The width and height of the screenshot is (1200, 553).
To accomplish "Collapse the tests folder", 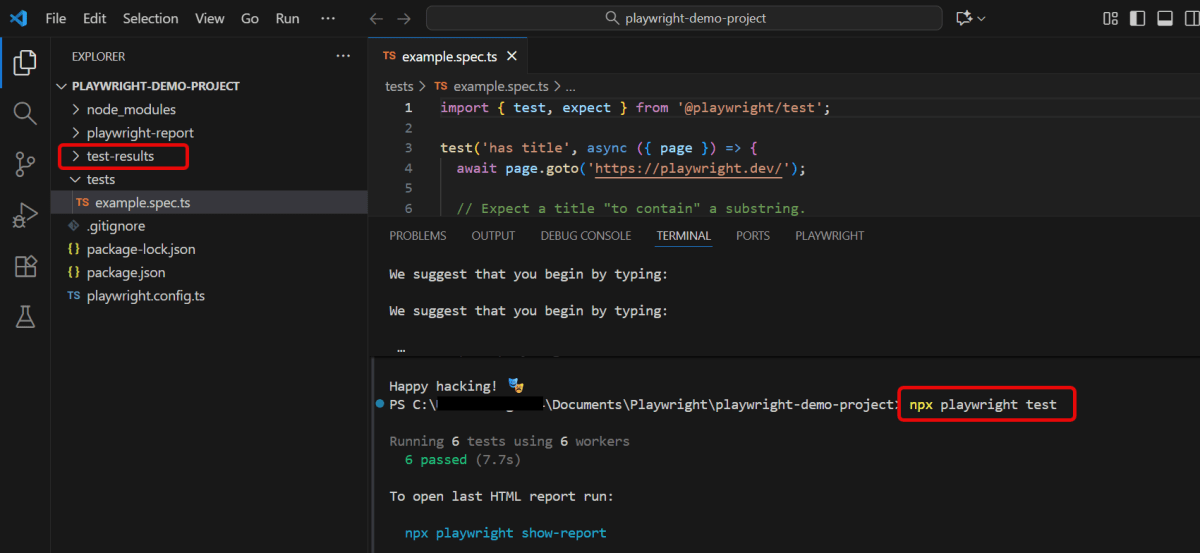I will tap(100, 180).
